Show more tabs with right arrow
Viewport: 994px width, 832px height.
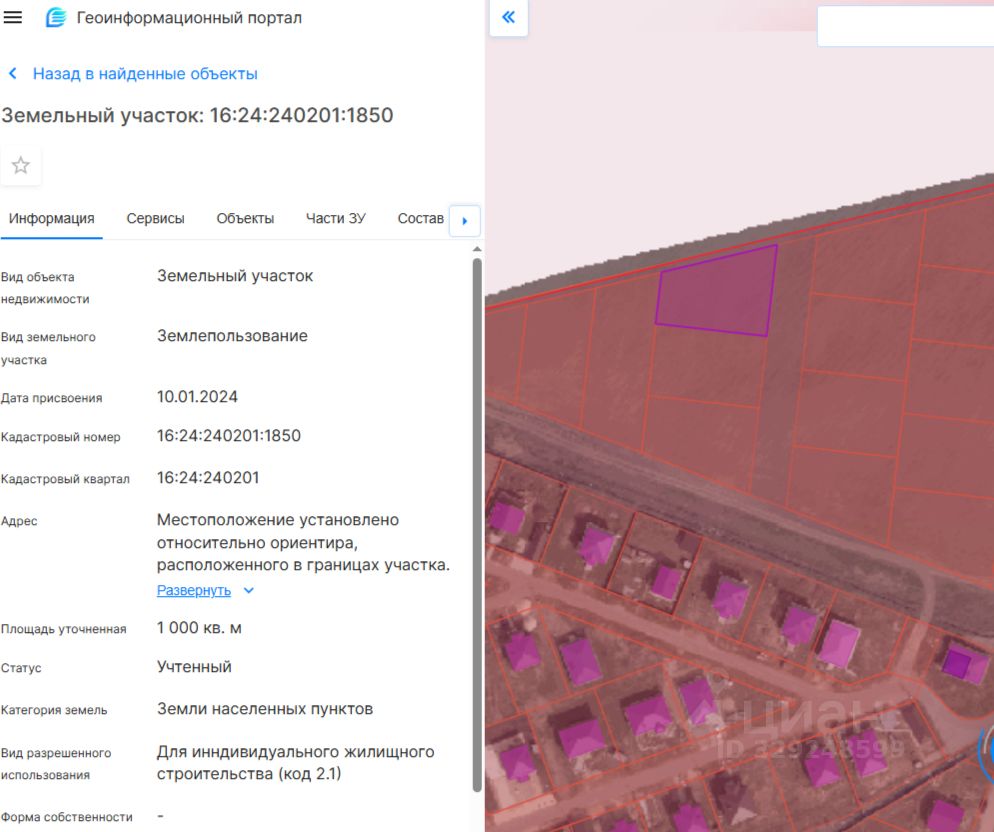tap(465, 221)
